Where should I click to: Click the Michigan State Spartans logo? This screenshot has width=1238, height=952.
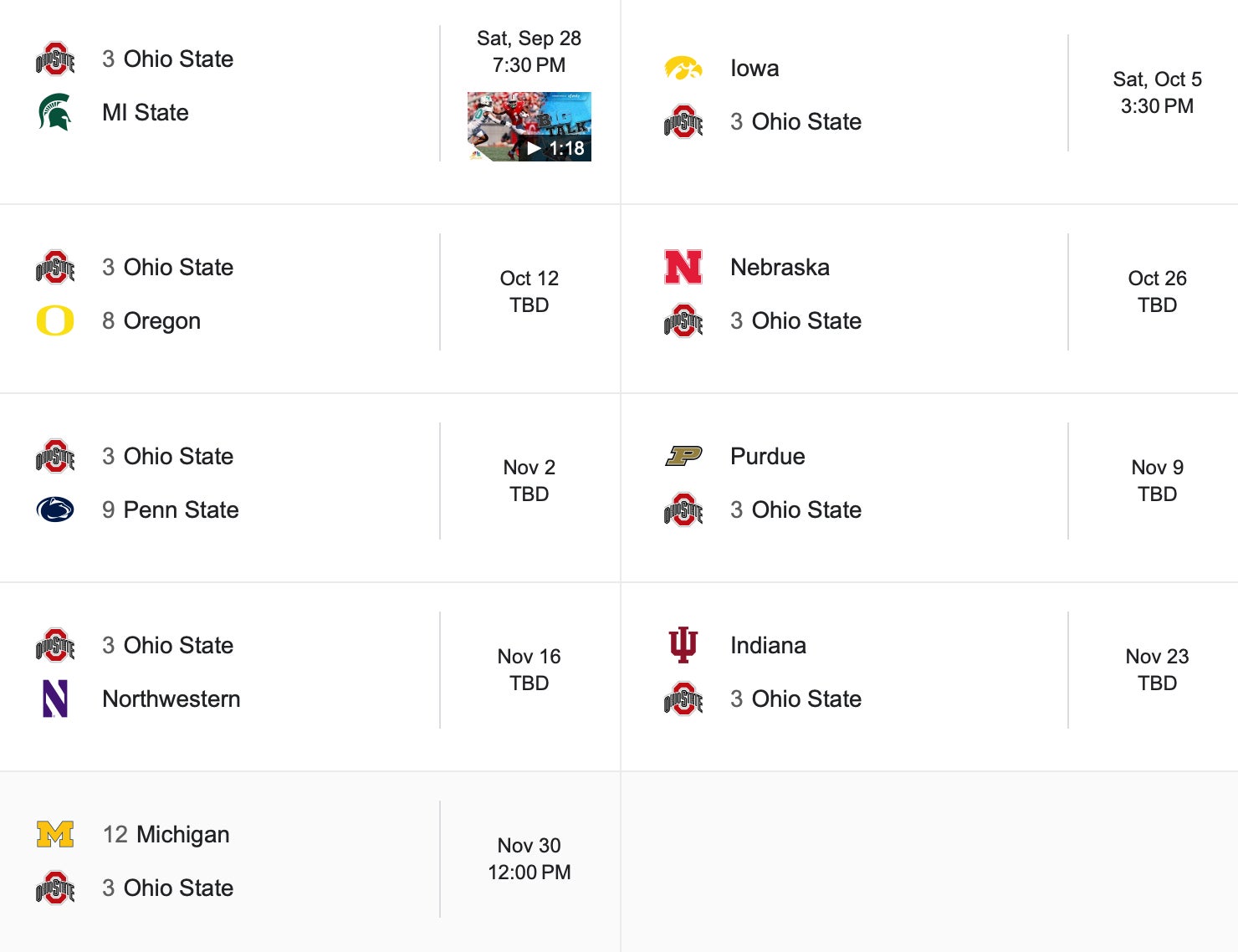[55, 112]
